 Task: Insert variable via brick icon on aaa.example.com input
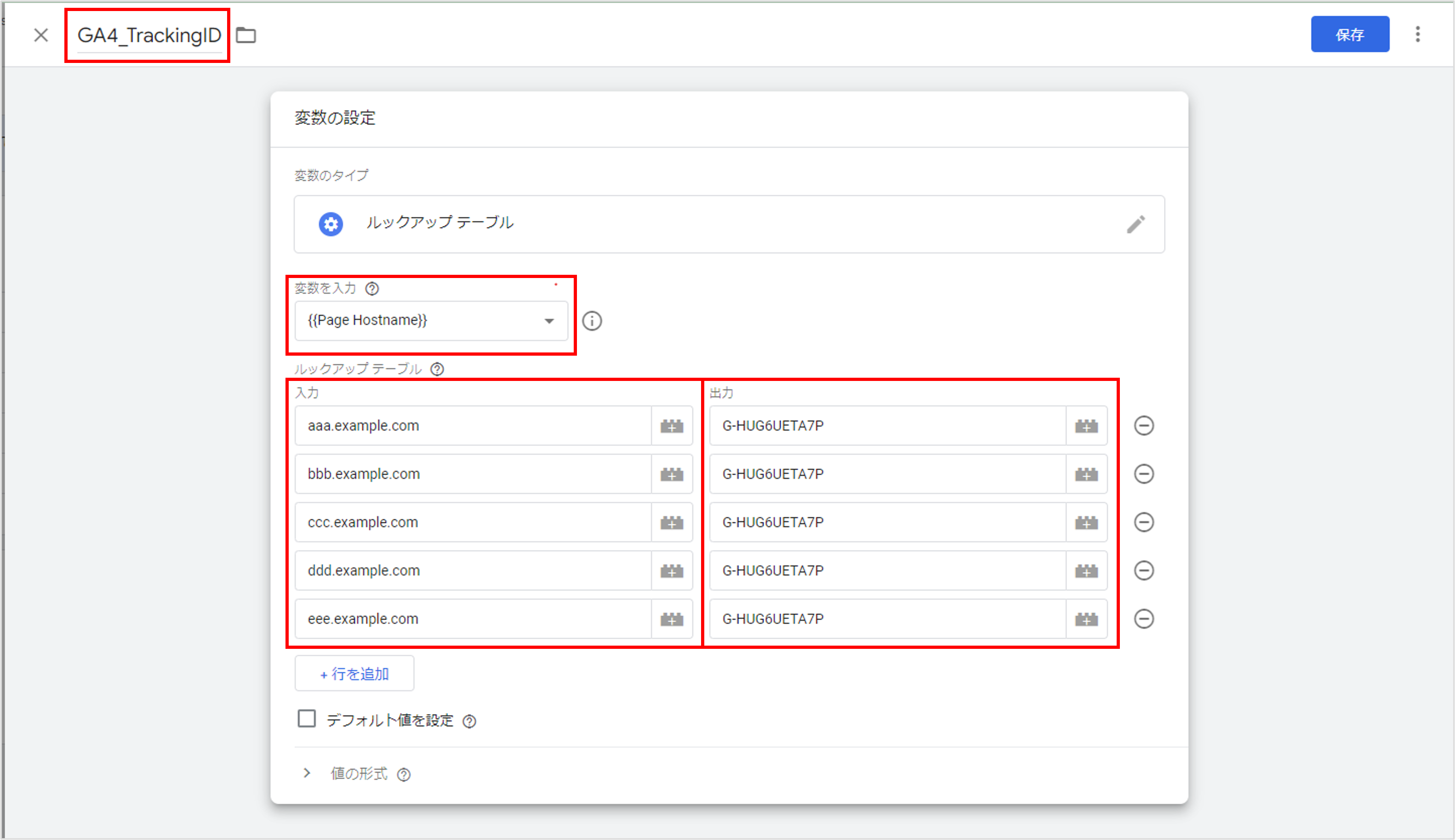tap(672, 426)
